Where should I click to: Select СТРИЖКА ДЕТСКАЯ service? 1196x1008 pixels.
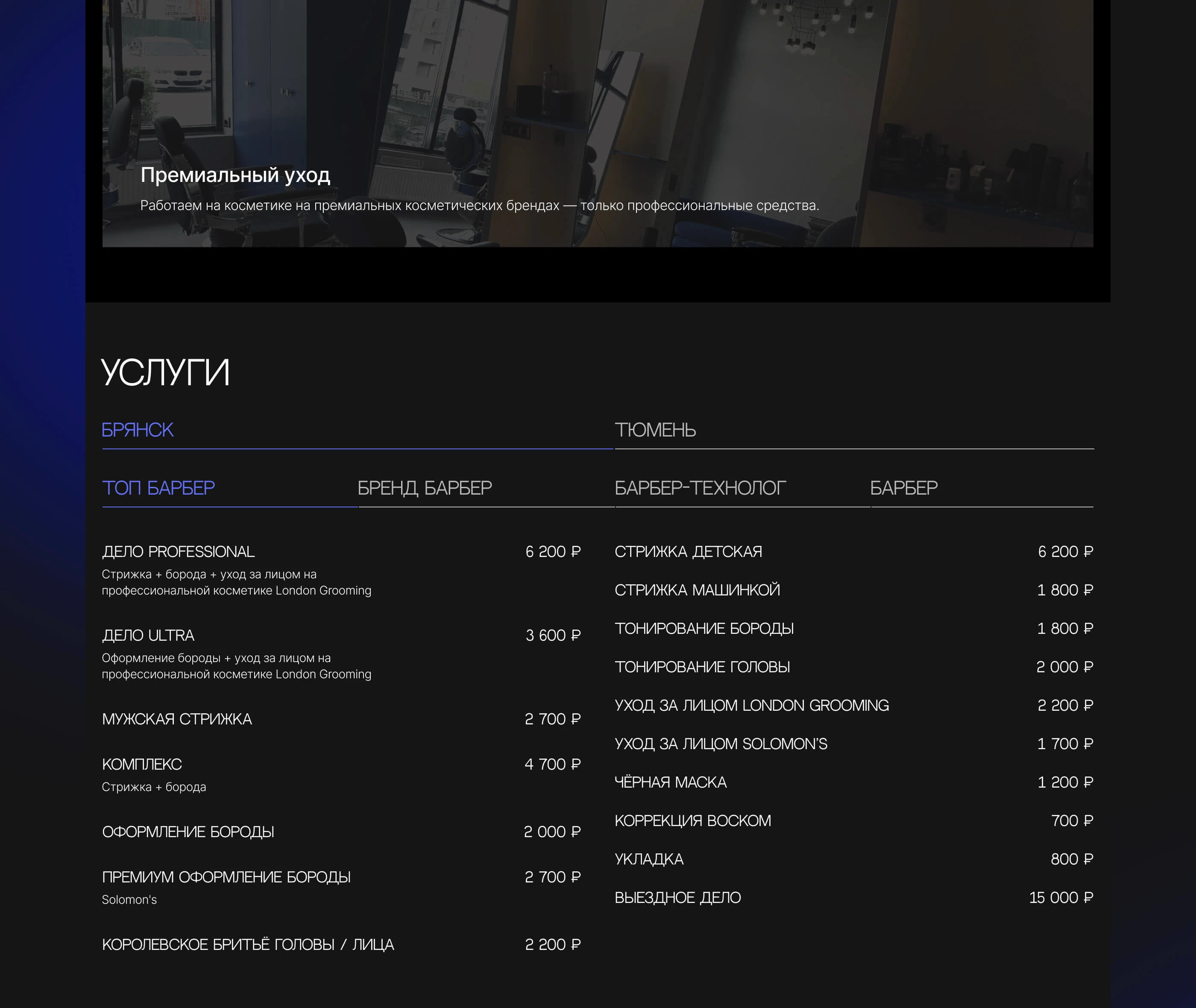click(x=688, y=551)
